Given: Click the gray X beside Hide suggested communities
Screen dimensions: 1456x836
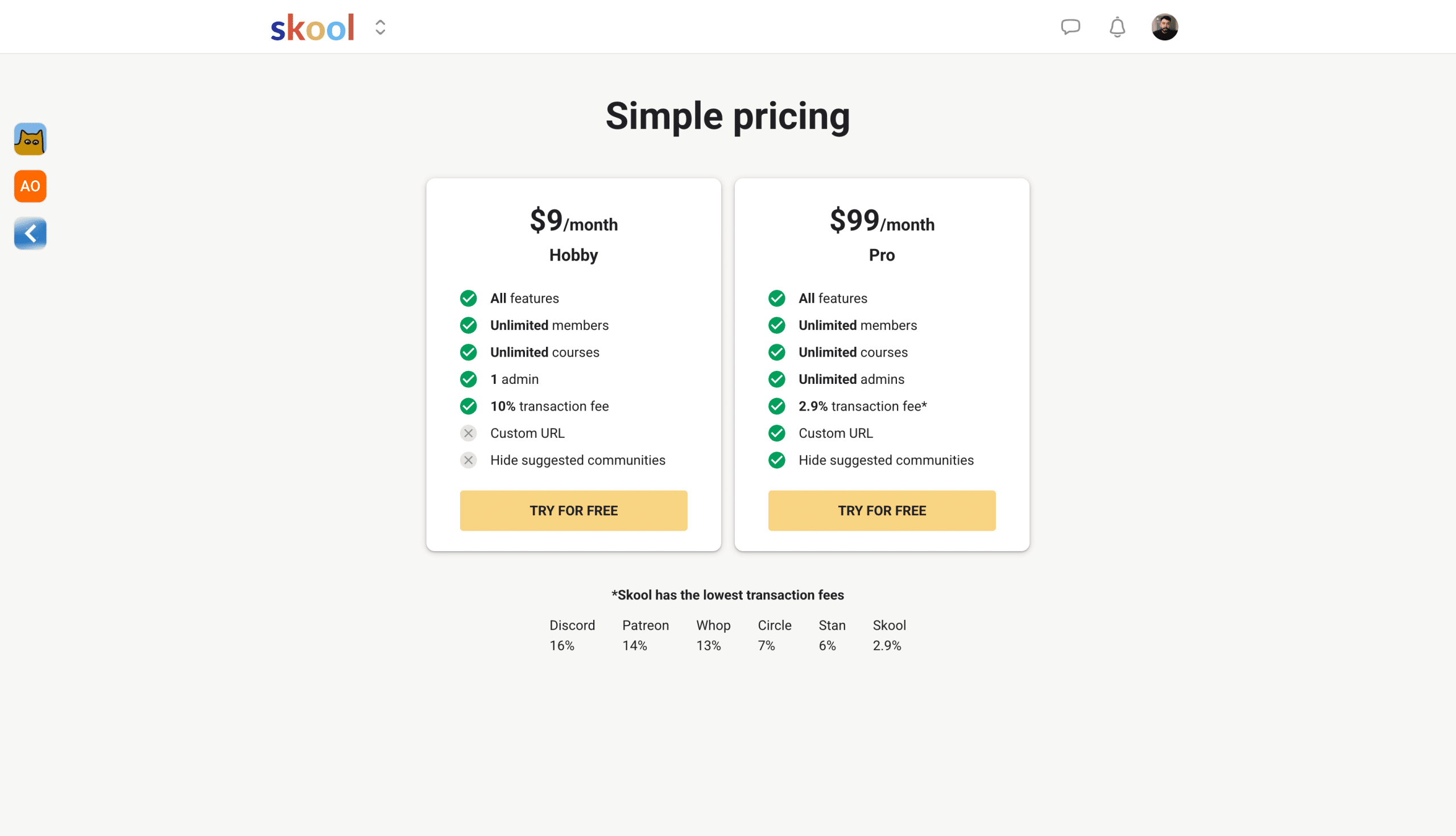Looking at the screenshot, I should [469, 461].
